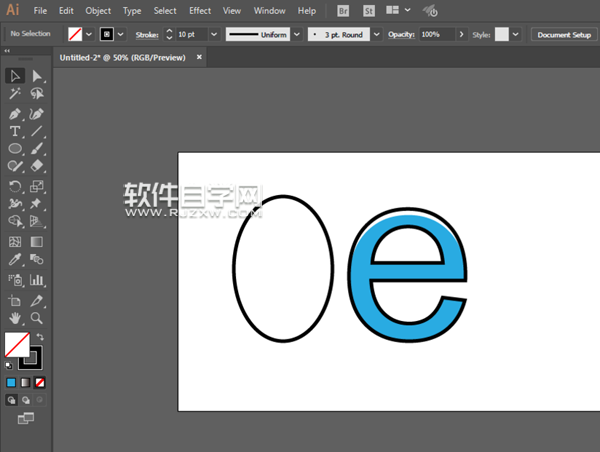This screenshot has height=452, width=600.
Task: Open the arrange documents dropdown arrow
Action: (x=408, y=10)
